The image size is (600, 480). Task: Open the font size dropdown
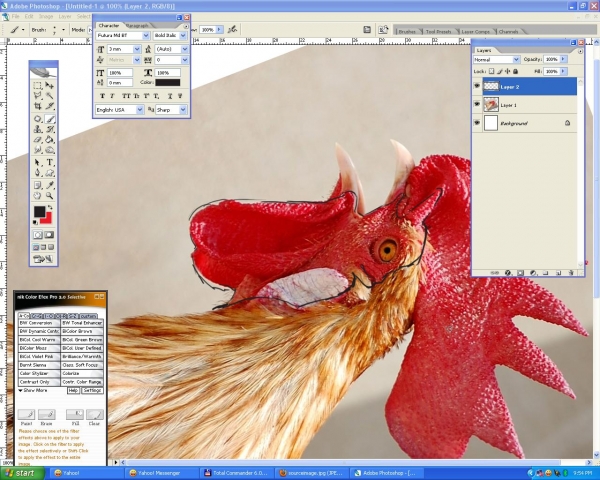click(137, 49)
